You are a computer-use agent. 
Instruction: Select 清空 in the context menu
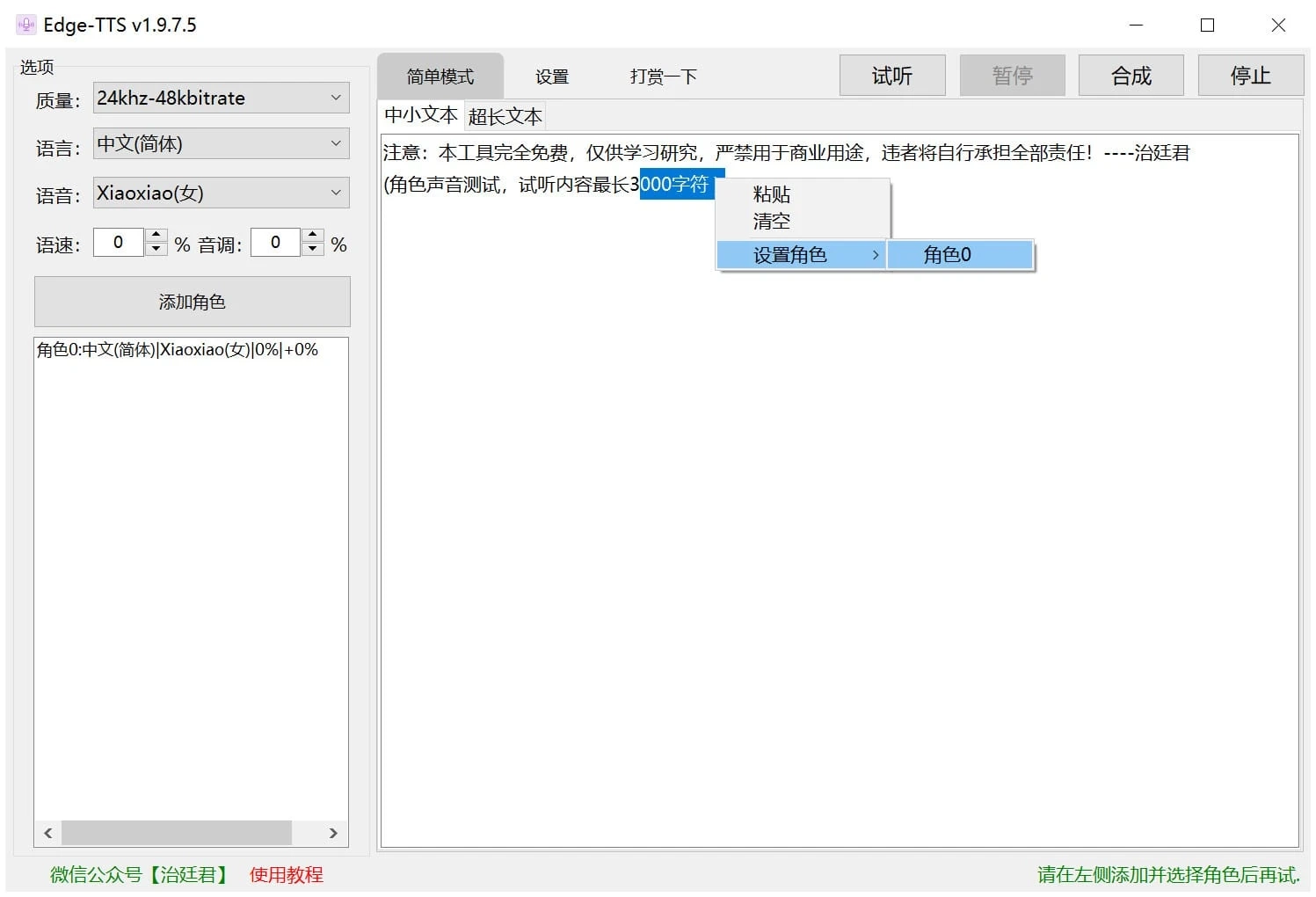[x=771, y=222]
